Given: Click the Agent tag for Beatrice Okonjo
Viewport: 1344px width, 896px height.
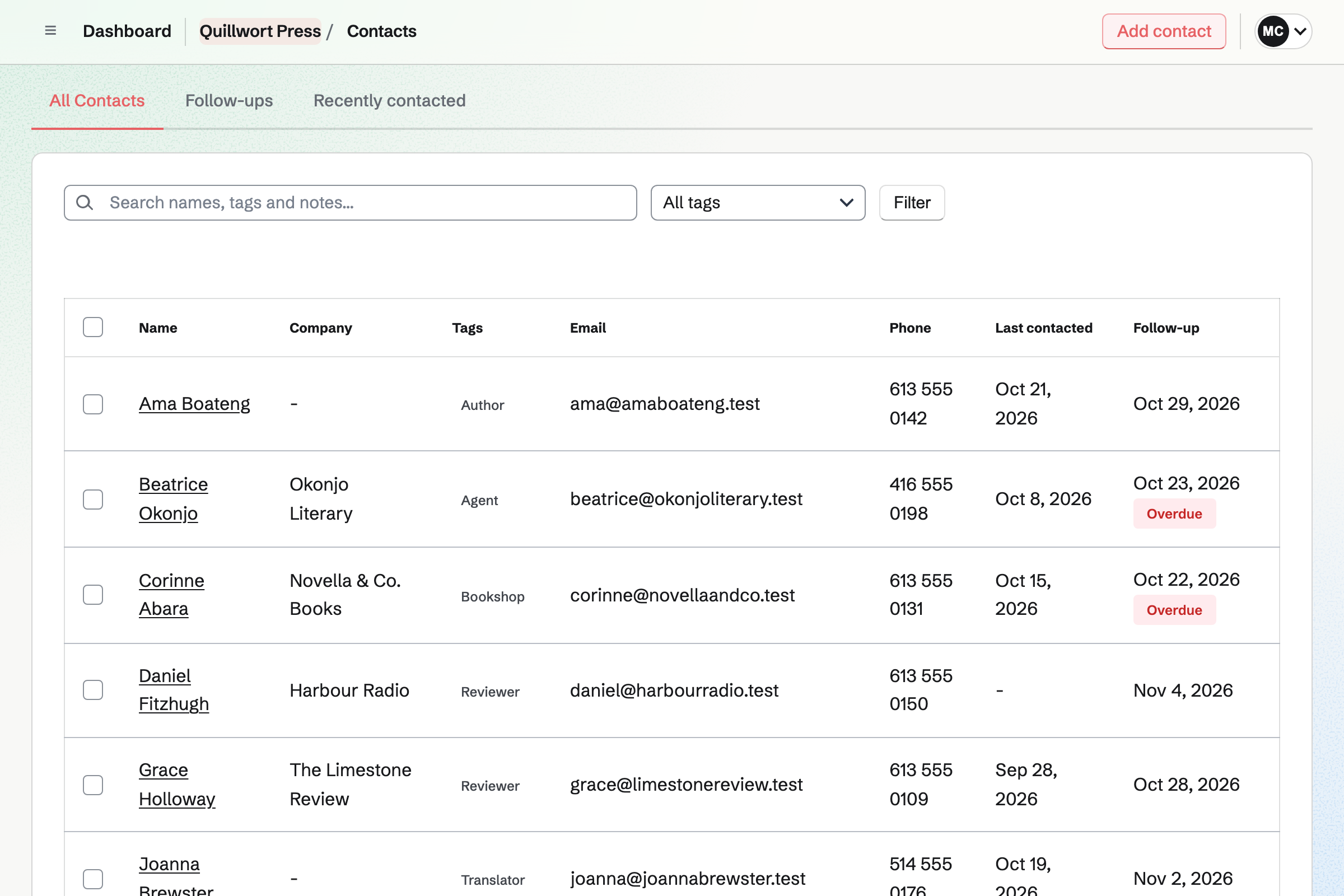Looking at the screenshot, I should point(479,500).
